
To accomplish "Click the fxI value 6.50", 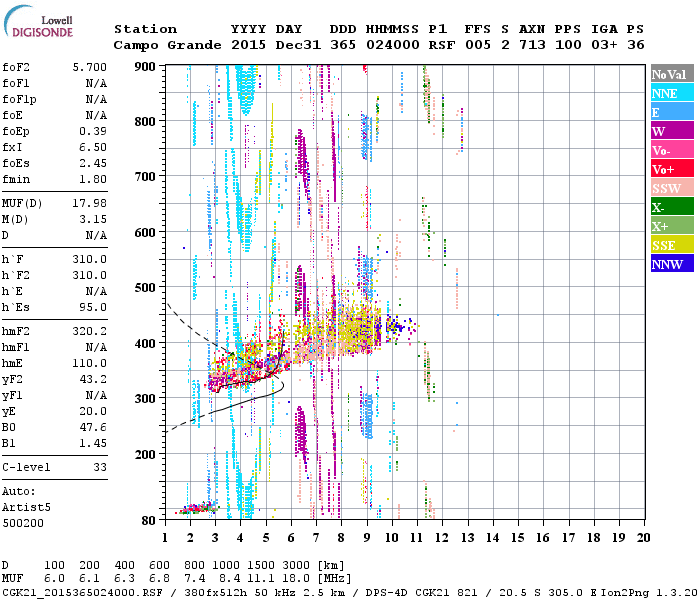I will (x=93, y=147).
